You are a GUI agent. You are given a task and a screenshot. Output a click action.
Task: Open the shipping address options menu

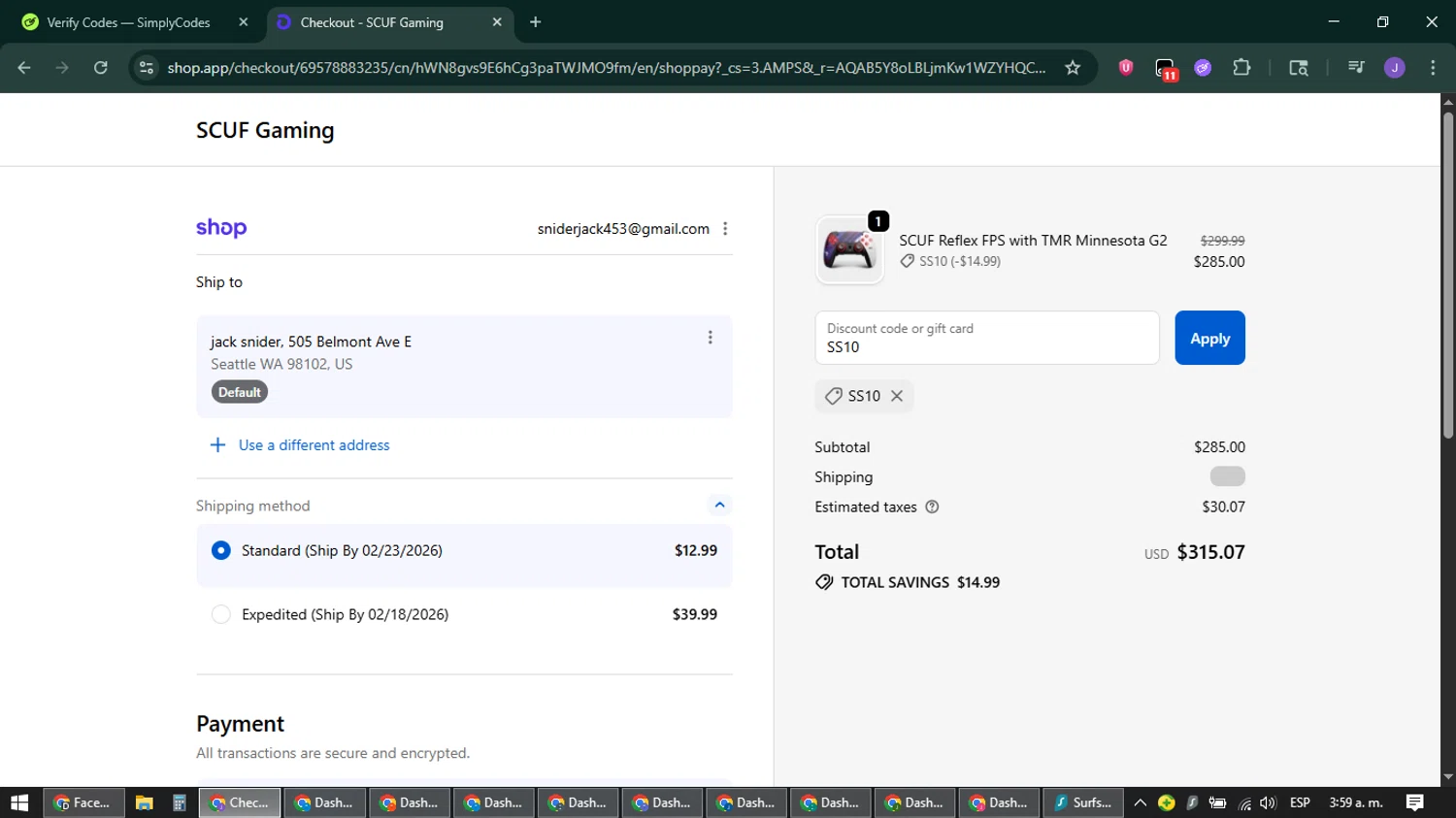coord(710,338)
